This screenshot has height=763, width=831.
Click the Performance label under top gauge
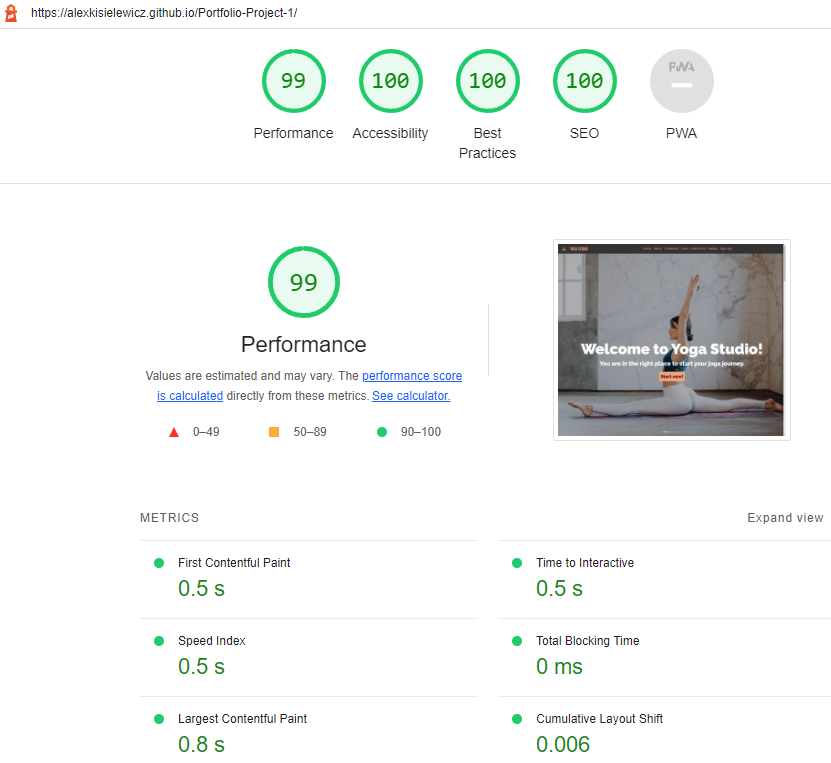click(x=294, y=133)
